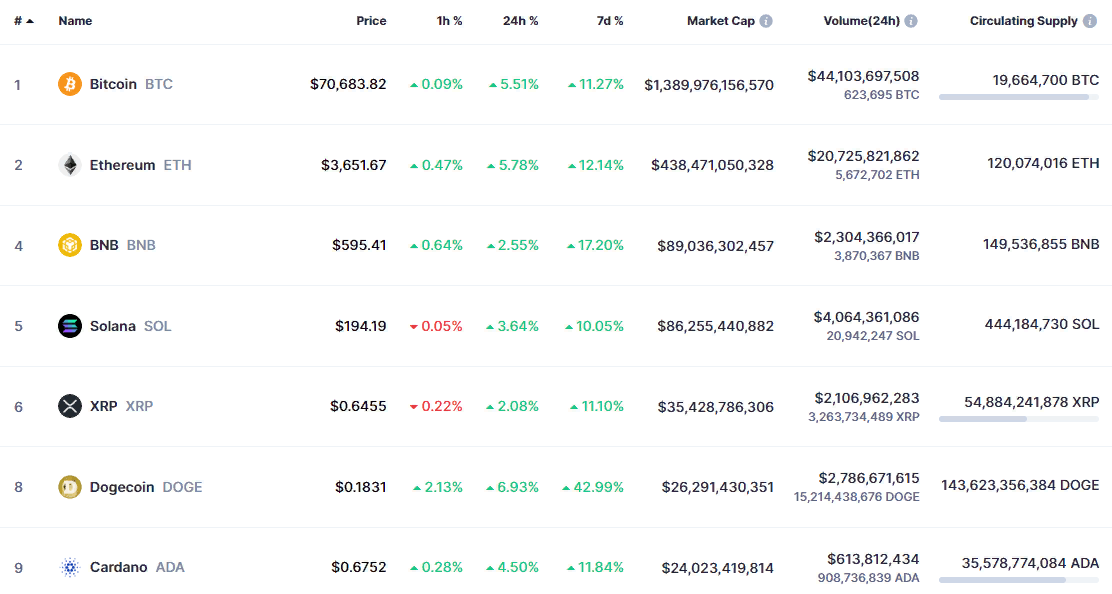
Task: Open the BNB name link
Action: [x=123, y=245]
